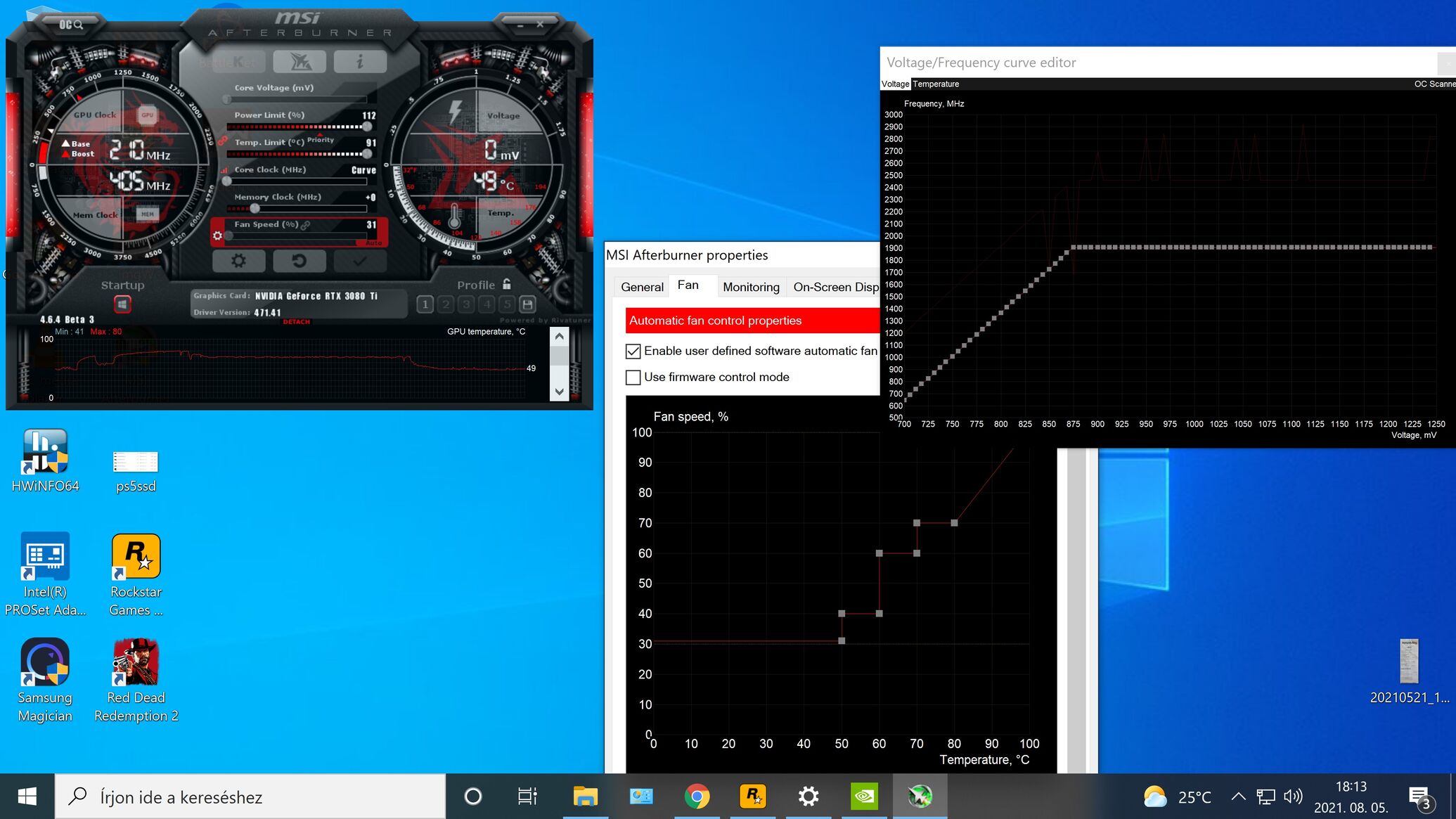Open Cortana circle in taskbar
The image size is (1456, 819).
point(473,796)
